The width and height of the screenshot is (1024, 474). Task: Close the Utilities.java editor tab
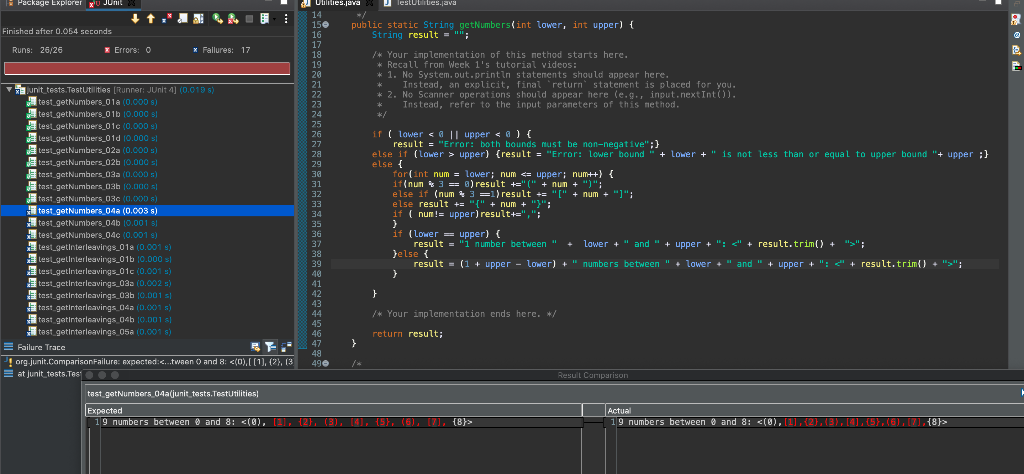coord(368,3)
